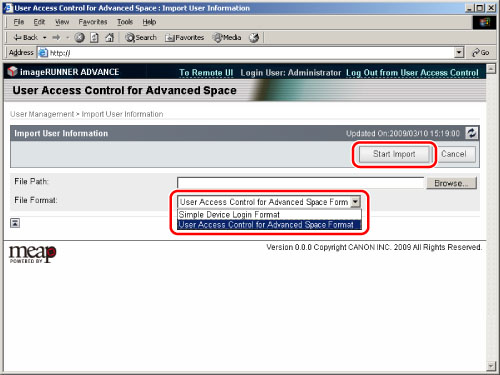500x375 pixels.
Task: Open the Favorites menu
Action: tap(93, 22)
